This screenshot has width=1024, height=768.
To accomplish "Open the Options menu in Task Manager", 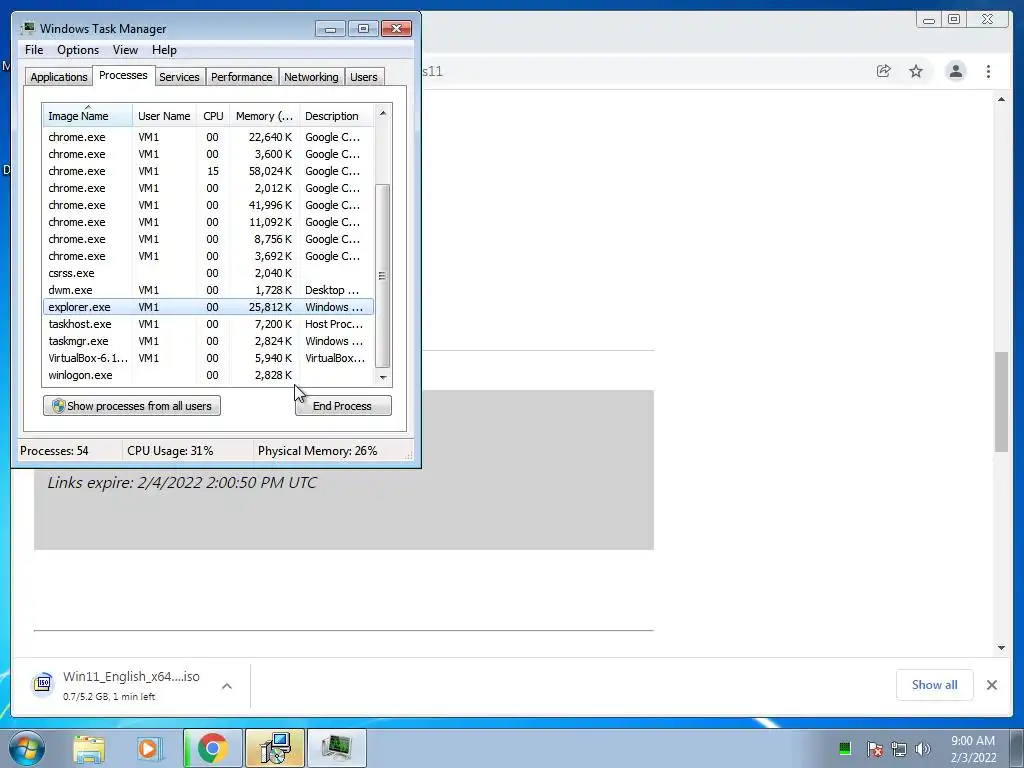I will (x=78, y=50).
